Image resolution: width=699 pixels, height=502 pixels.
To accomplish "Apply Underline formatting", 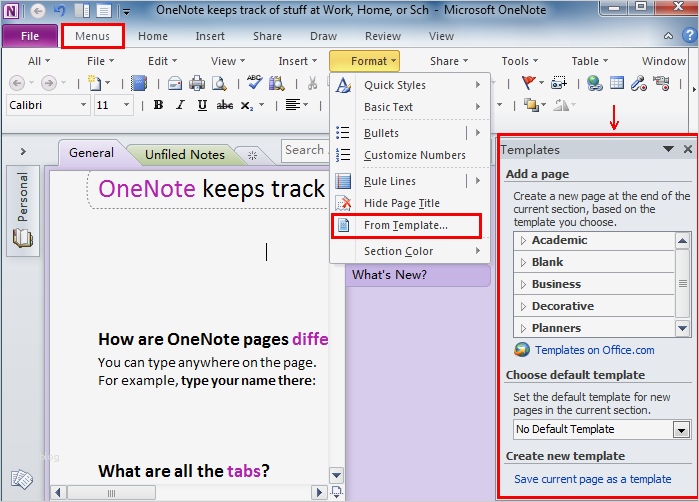I will coord(202,105).
